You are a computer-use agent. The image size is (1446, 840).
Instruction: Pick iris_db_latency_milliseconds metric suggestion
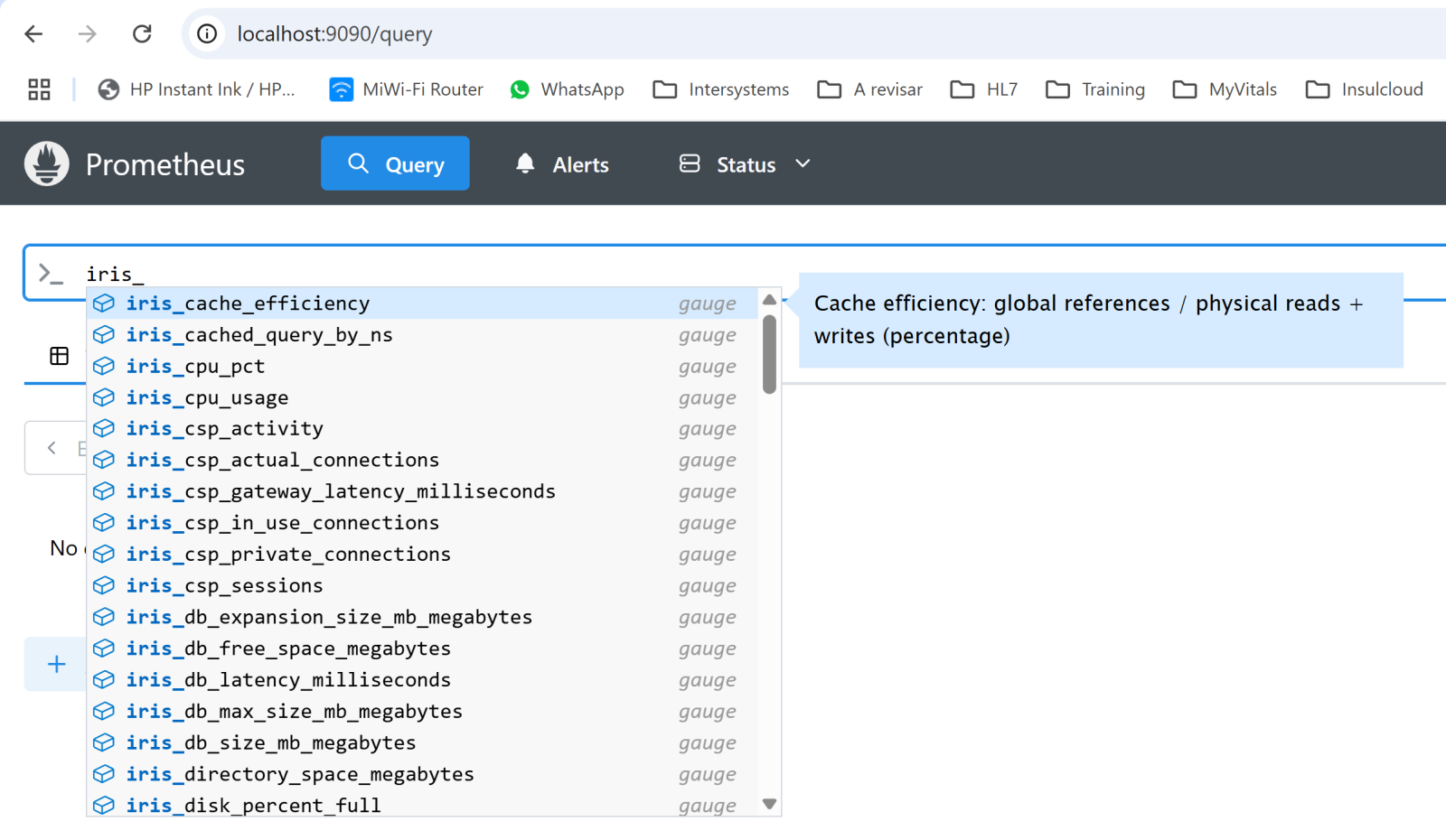coord(288,680)
